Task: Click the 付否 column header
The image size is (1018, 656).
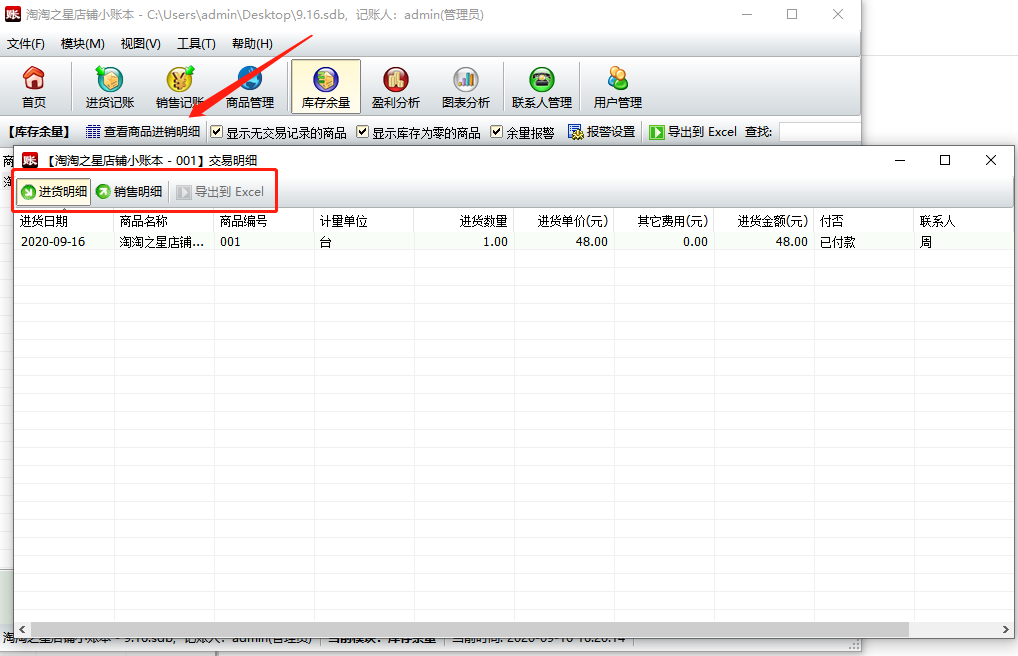Action: point(864,221)
